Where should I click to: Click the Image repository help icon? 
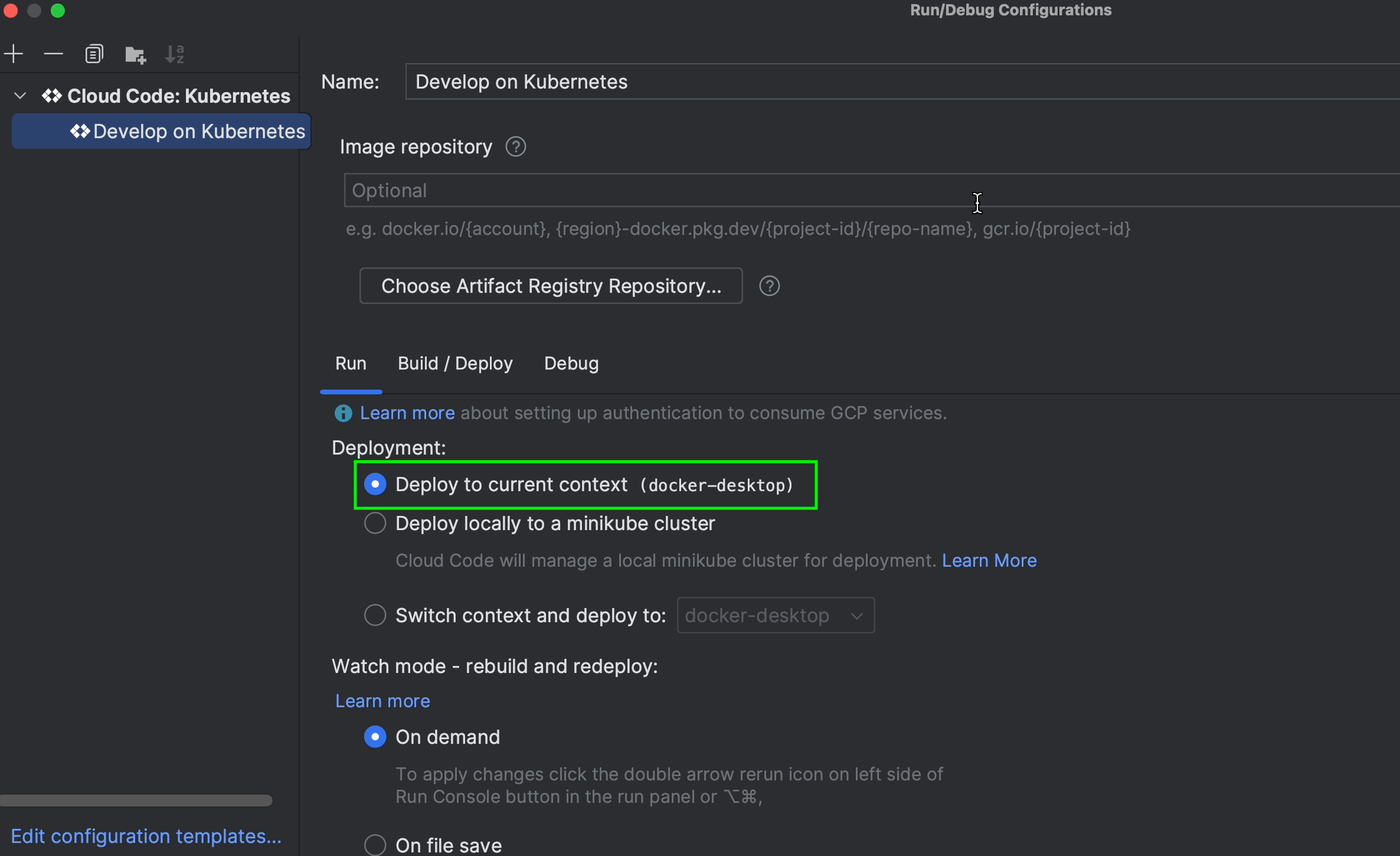pyautogui.click(x=515, y=146)
